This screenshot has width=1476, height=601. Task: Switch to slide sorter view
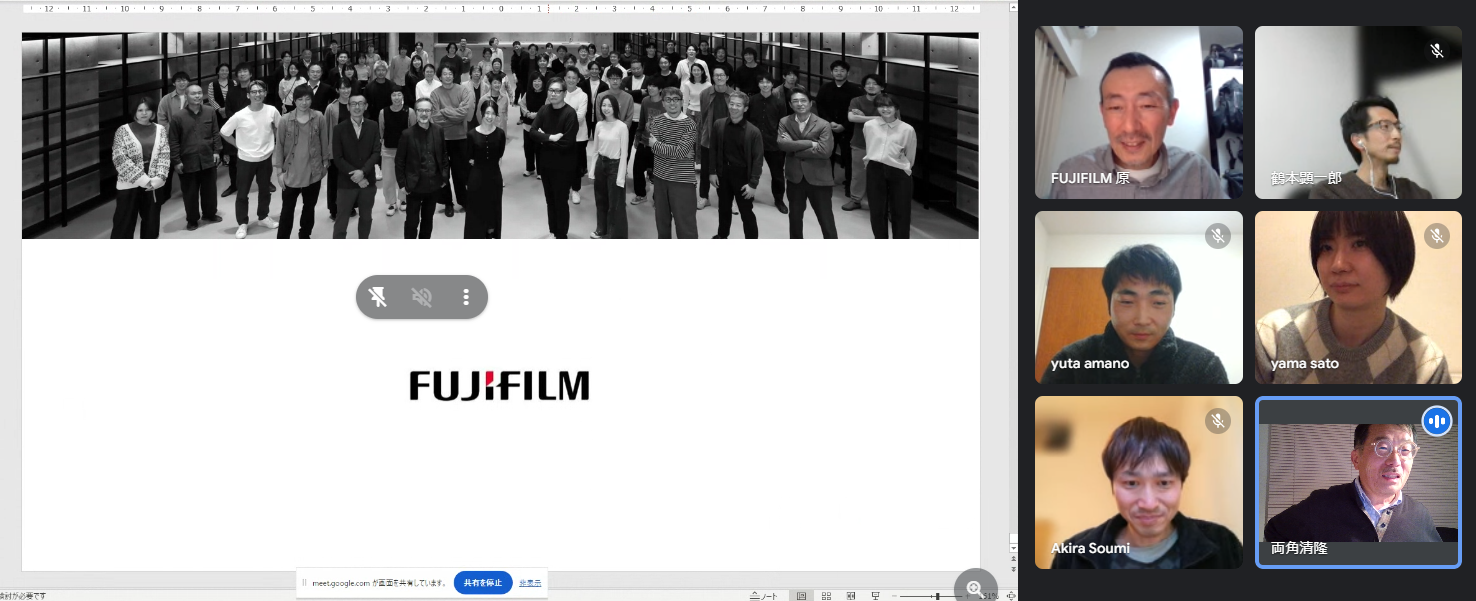pyautogui.click(x=826, y=596)
